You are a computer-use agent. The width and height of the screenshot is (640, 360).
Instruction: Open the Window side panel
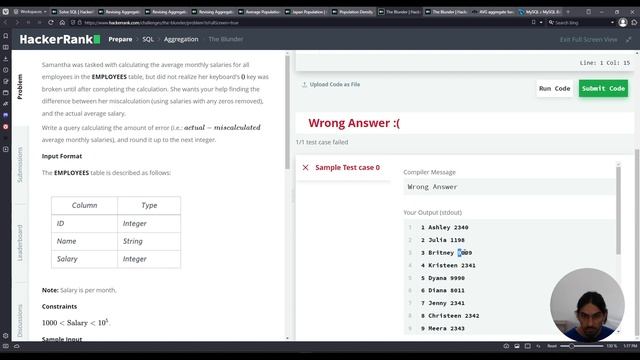(6, 93)
